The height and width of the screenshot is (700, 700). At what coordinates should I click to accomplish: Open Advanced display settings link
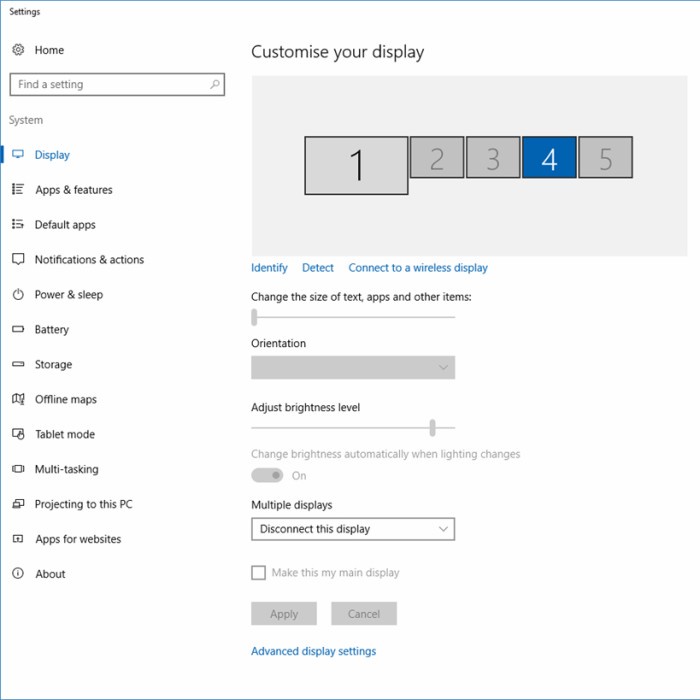pyautogui.click(x=313, y=651)
